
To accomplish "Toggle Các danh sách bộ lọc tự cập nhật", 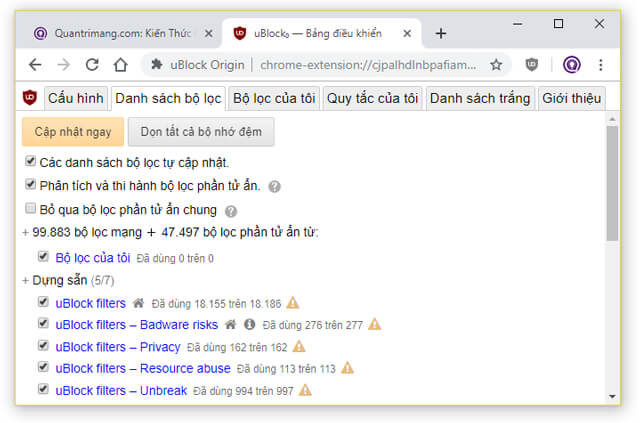I will [30, 161].
